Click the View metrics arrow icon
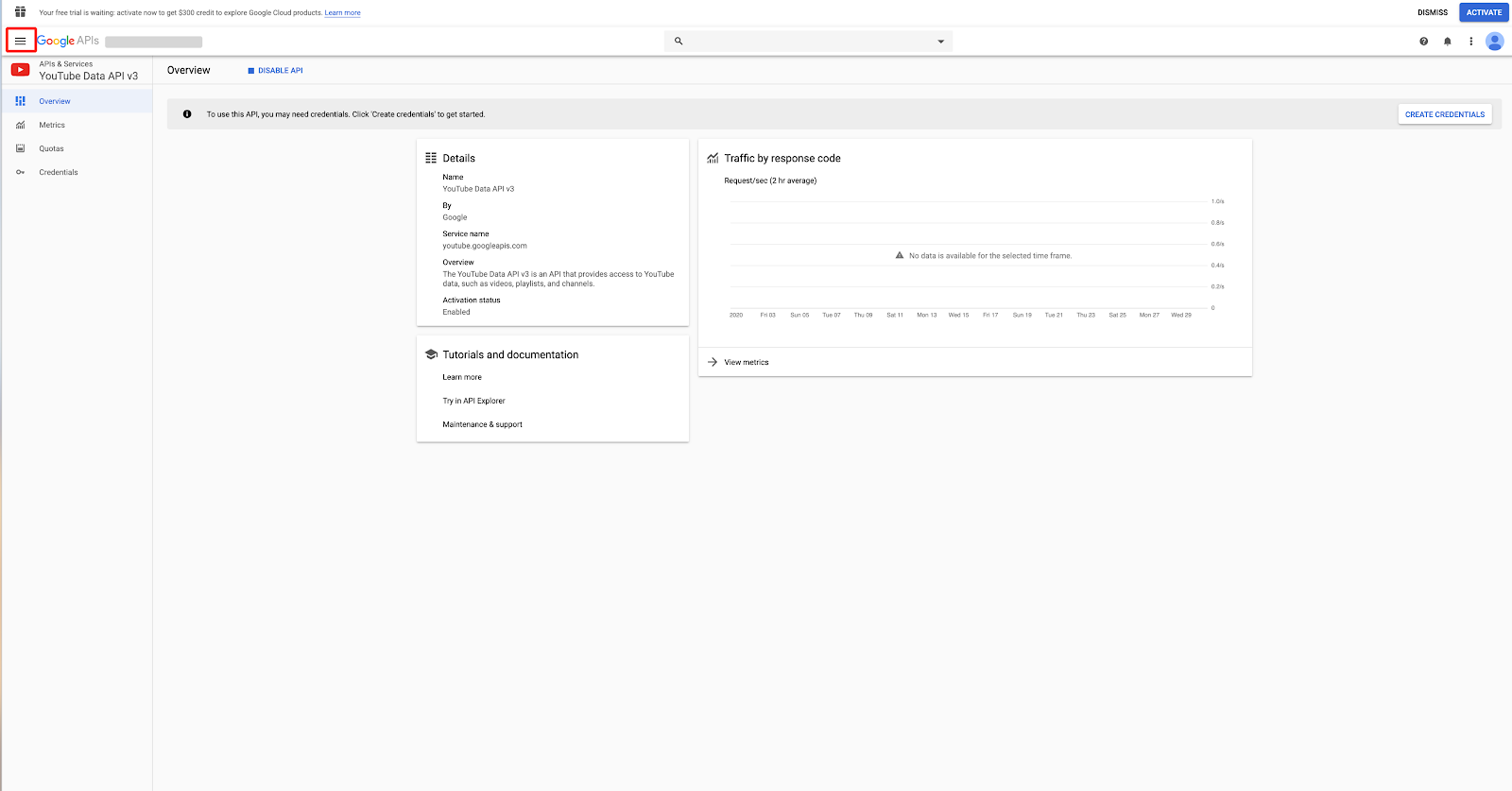1512x791 pixels. pos(713,362)
